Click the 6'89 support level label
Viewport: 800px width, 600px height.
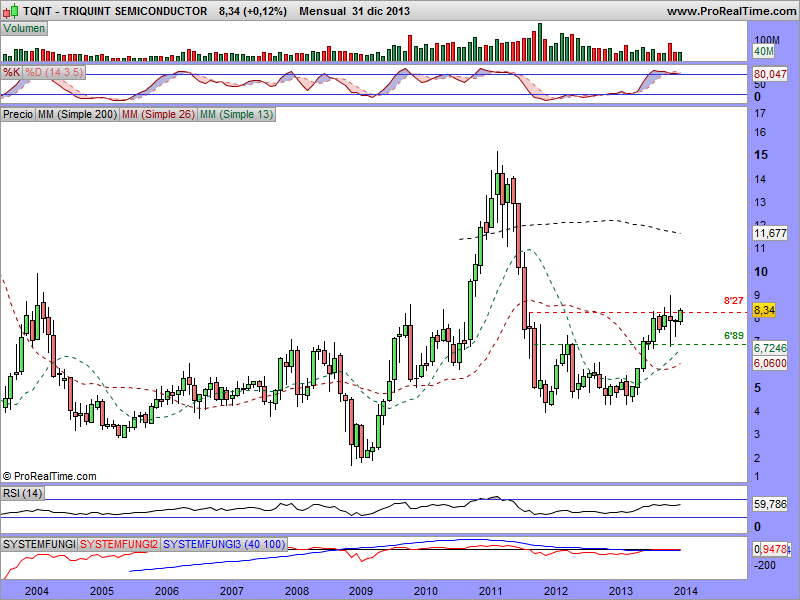[x=734, y=336]
